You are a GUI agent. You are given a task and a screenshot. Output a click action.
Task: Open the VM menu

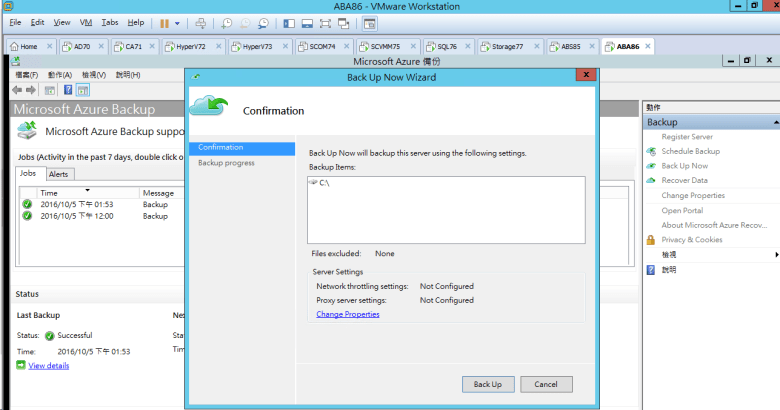85,22
